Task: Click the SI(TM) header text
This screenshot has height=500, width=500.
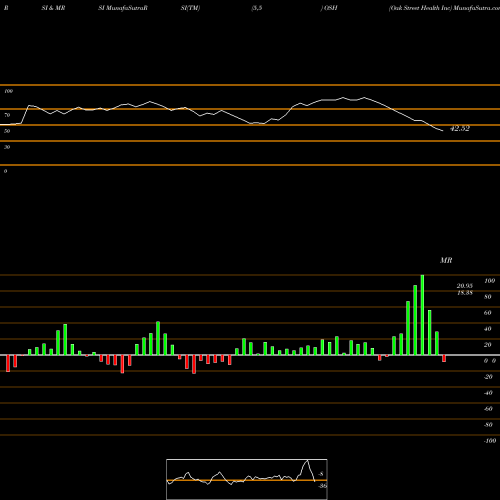Action: point(190,8)
